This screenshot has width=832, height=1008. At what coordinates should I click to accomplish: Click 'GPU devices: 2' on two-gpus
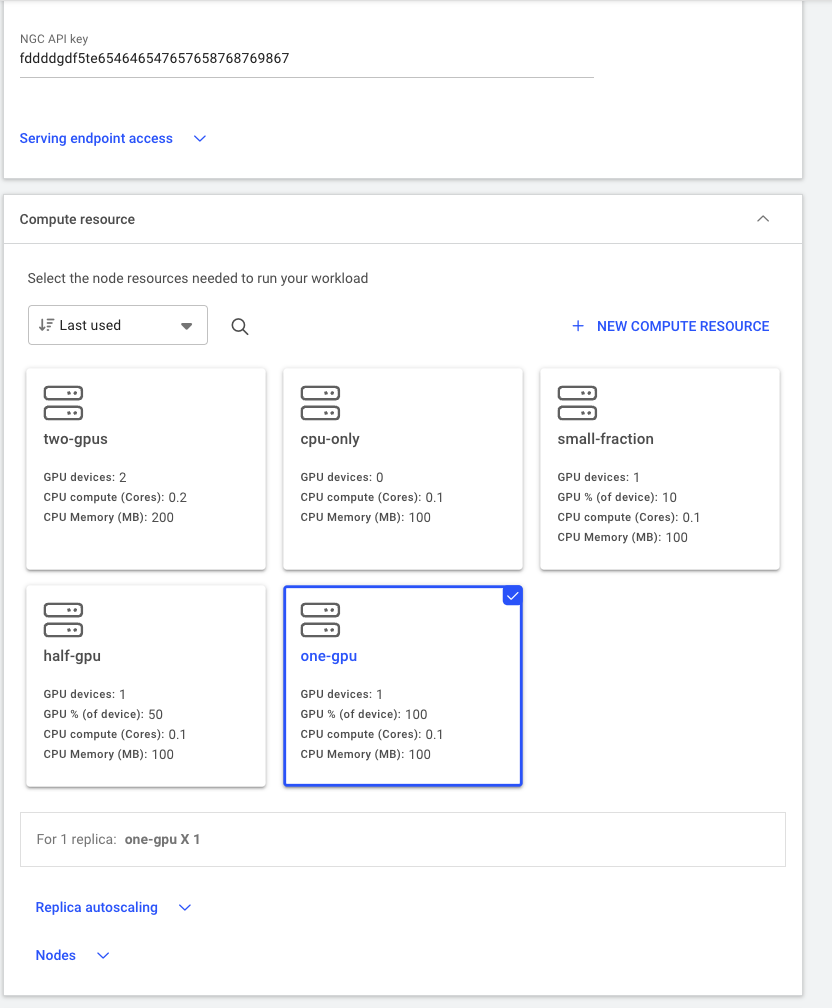[85, 477]
